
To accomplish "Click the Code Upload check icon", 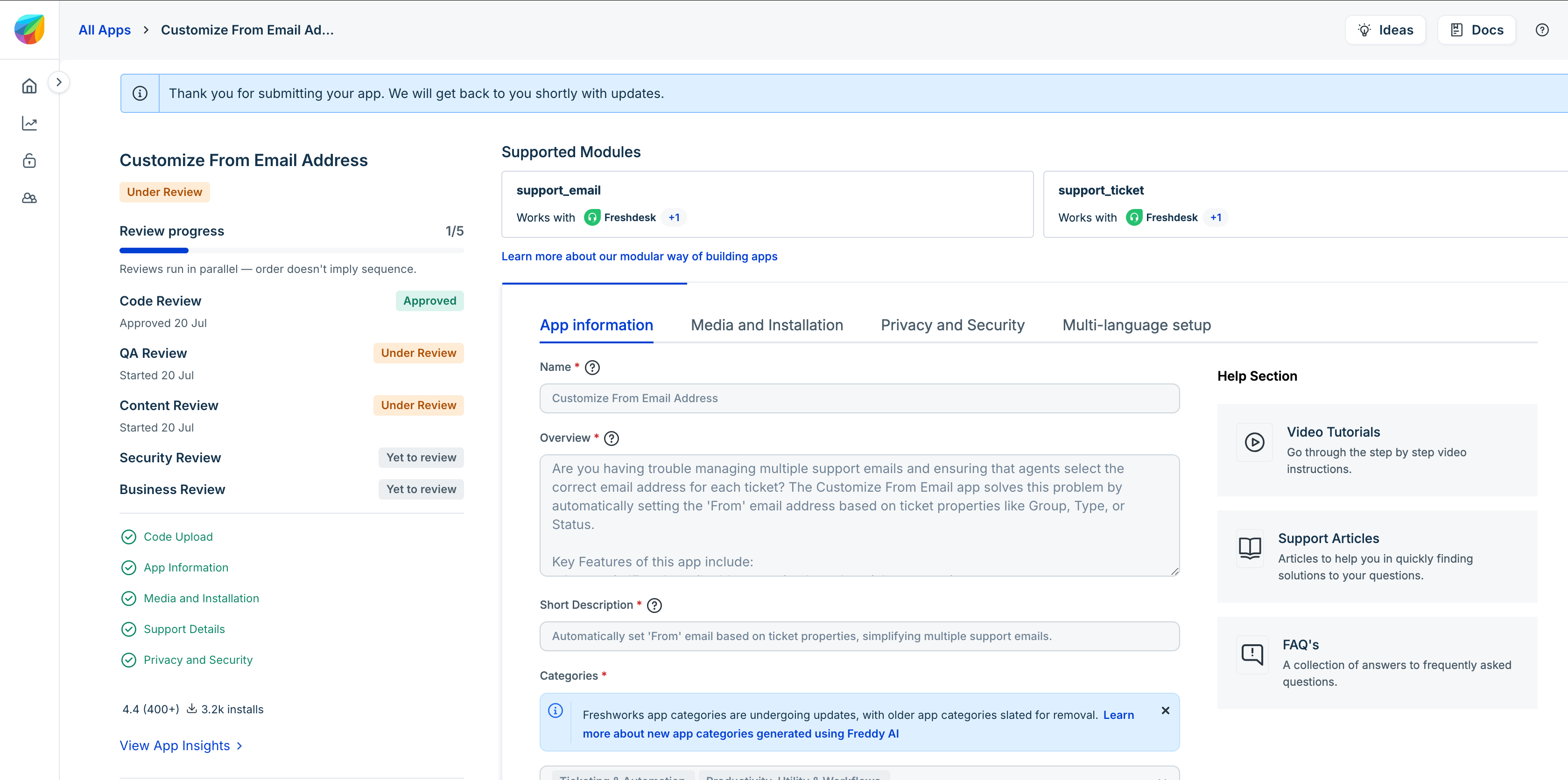I will click(128, 536).
